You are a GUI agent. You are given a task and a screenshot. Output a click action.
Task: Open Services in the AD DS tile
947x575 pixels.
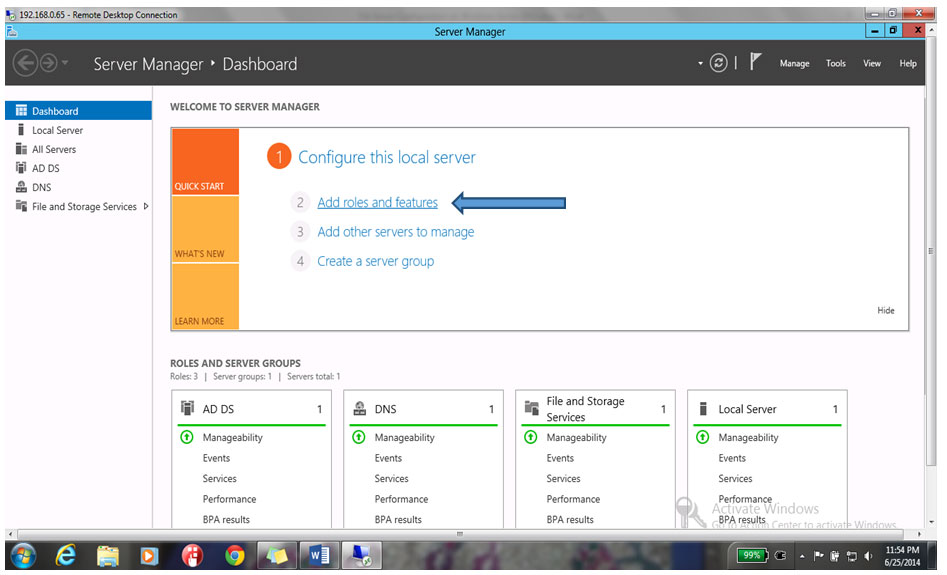click(x=219, y=478)
